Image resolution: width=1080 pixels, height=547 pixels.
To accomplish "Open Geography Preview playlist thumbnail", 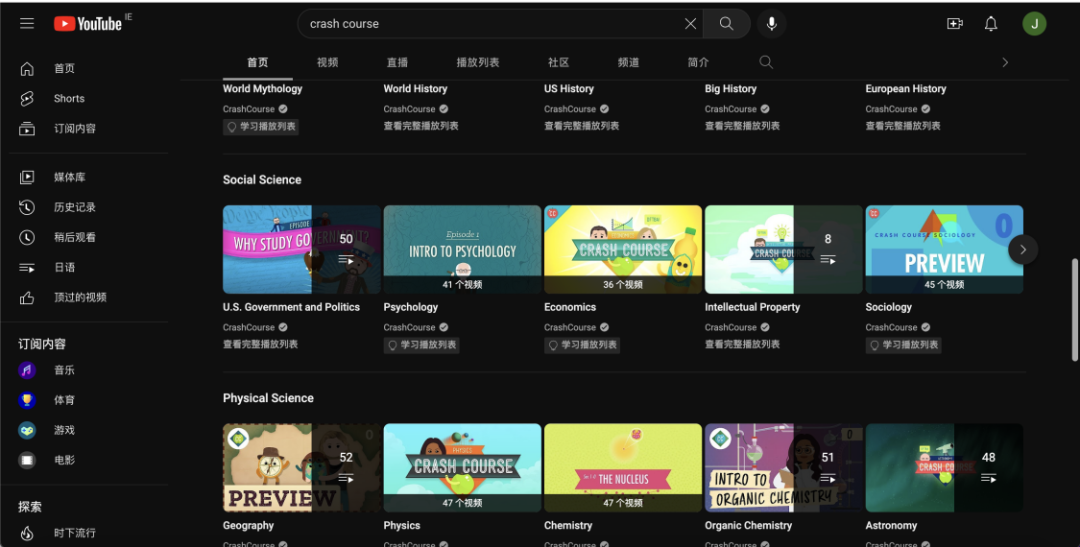I will point(302,468).
